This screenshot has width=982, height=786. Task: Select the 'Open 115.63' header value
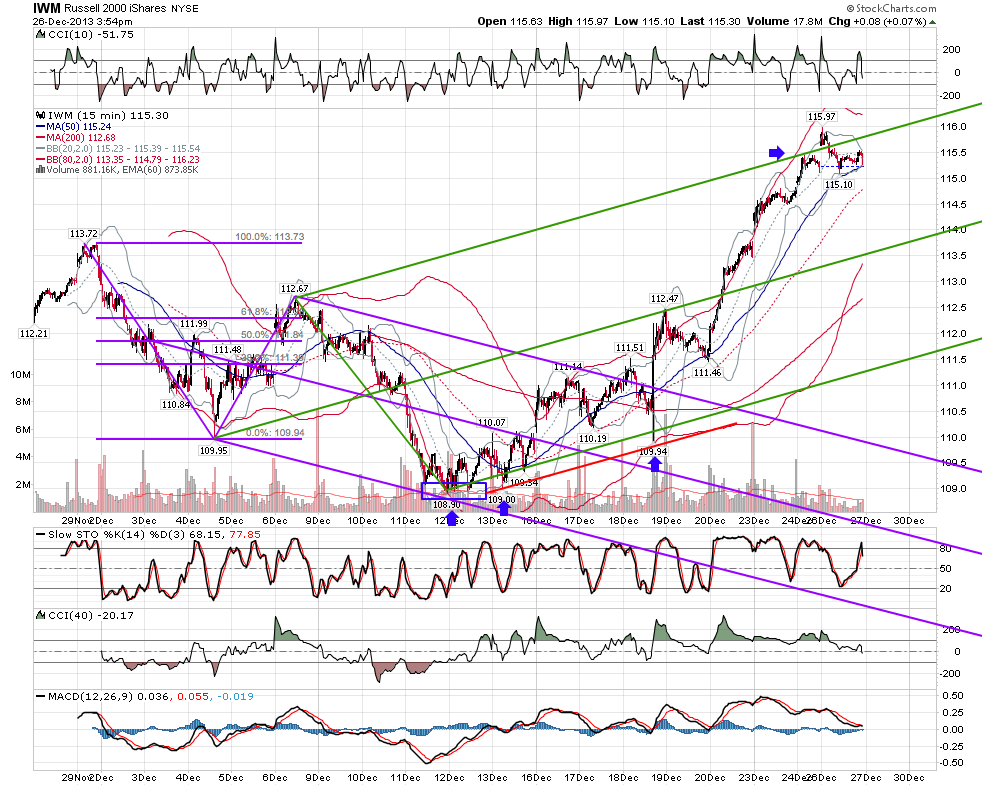coord(510,21)
